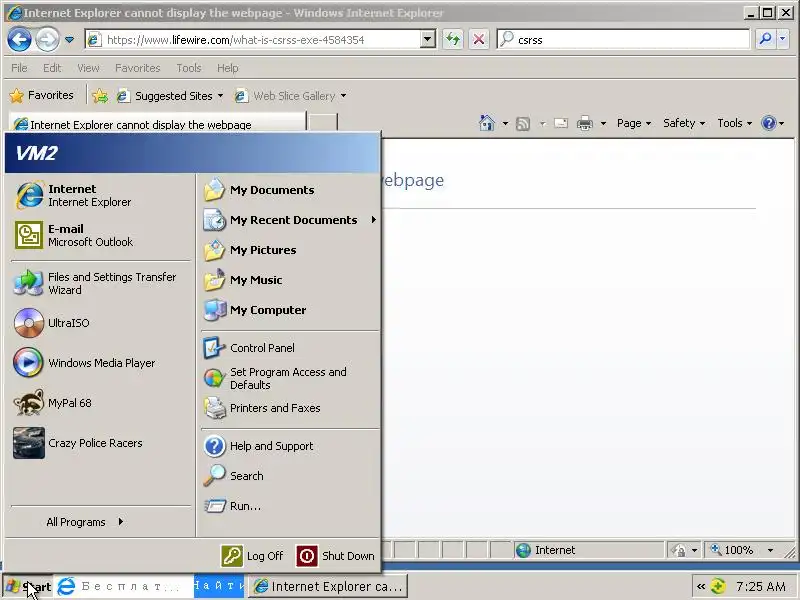Screen dimensions: 800x600
Task: Open MyPal 68 browser
Action: pyautogui.click(x=100, y=403)
